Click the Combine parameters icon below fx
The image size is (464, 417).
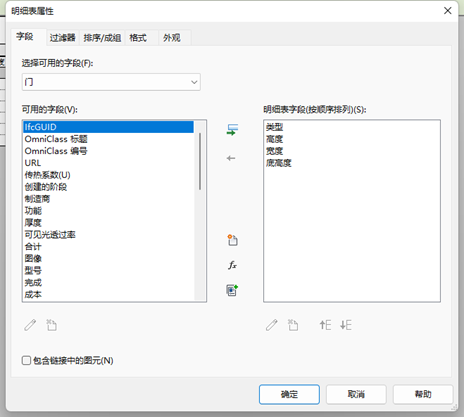(232, 290)
